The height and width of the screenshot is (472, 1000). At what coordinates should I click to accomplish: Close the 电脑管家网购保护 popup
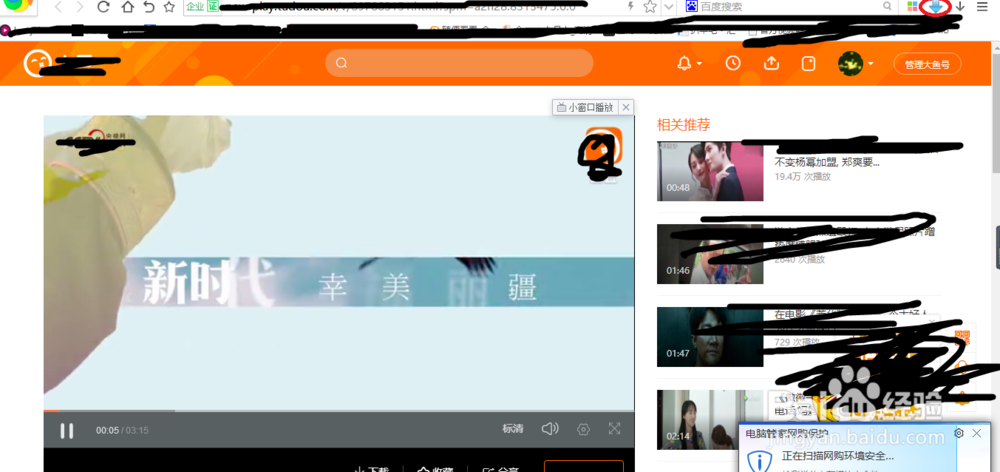pos(976,433)
